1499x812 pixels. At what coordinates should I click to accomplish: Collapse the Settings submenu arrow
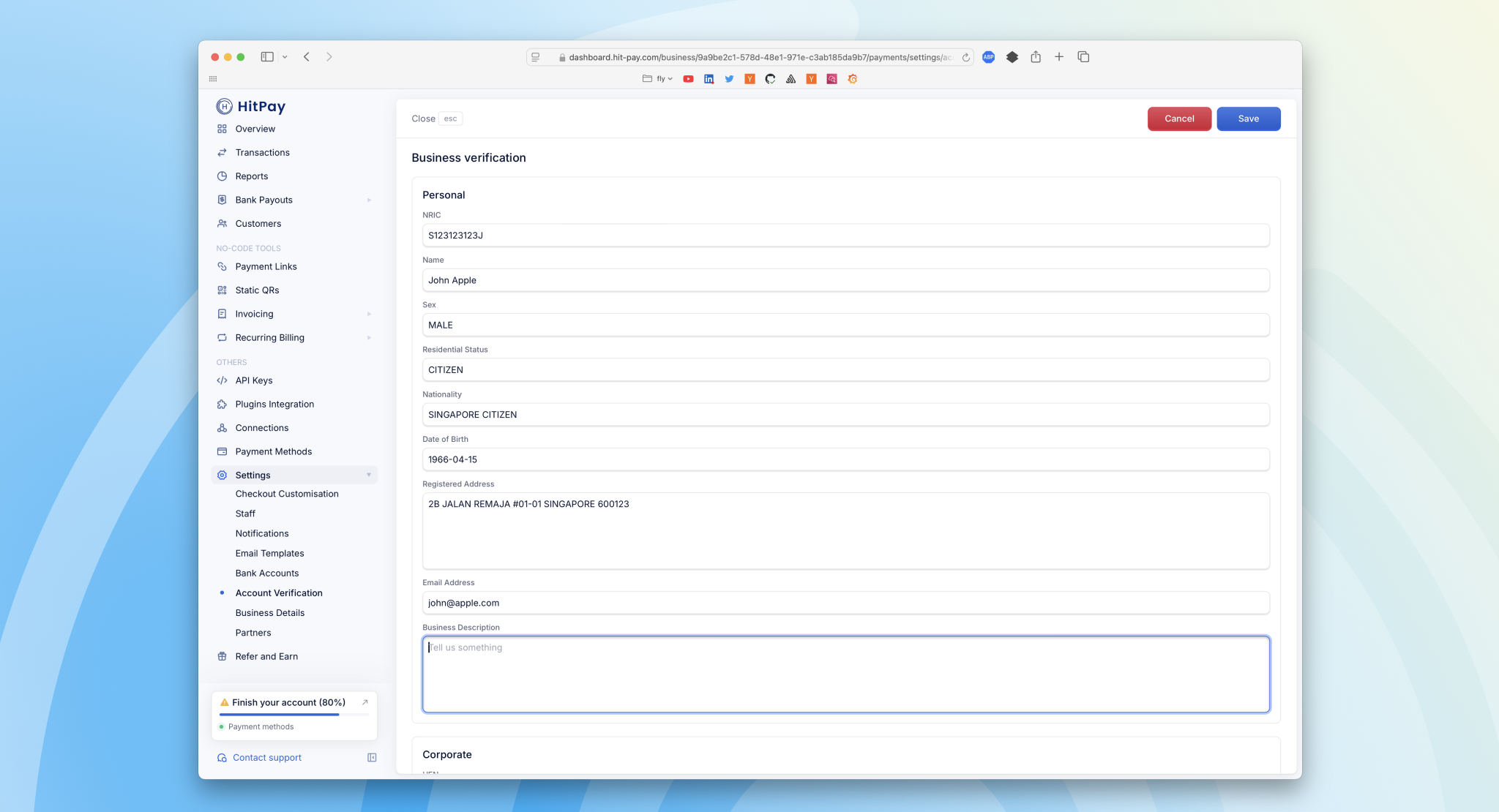click(x=369, y=475)
